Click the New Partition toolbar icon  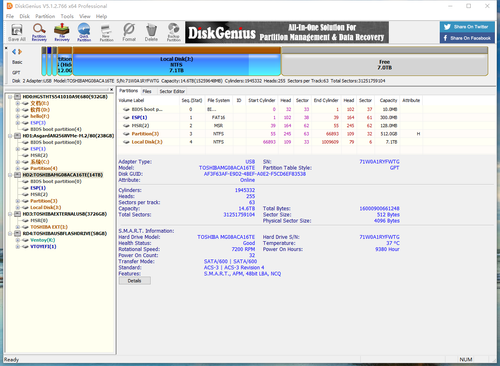[x=106, y=33]
